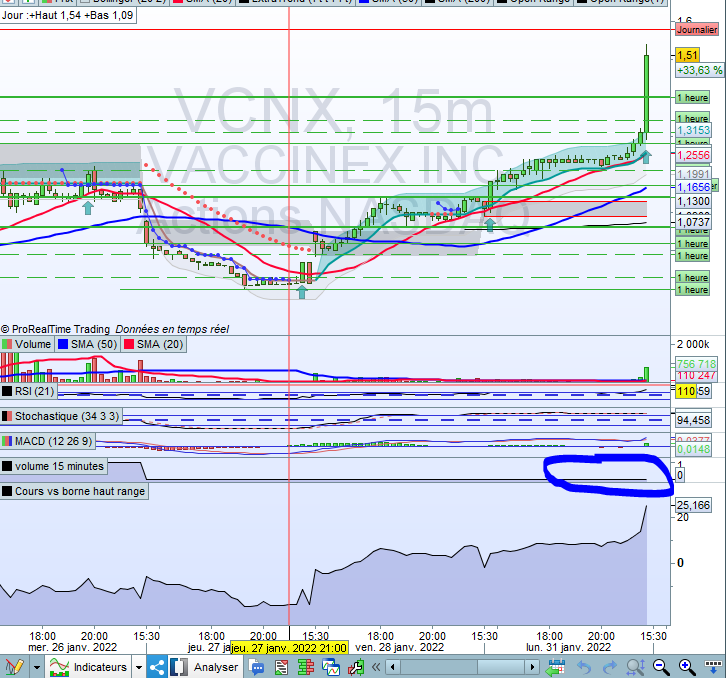Click the yellow jeu. 27 janv. 2022 21:00 time label
Viewport: 726px width, 678px height.
click(288, 648)
